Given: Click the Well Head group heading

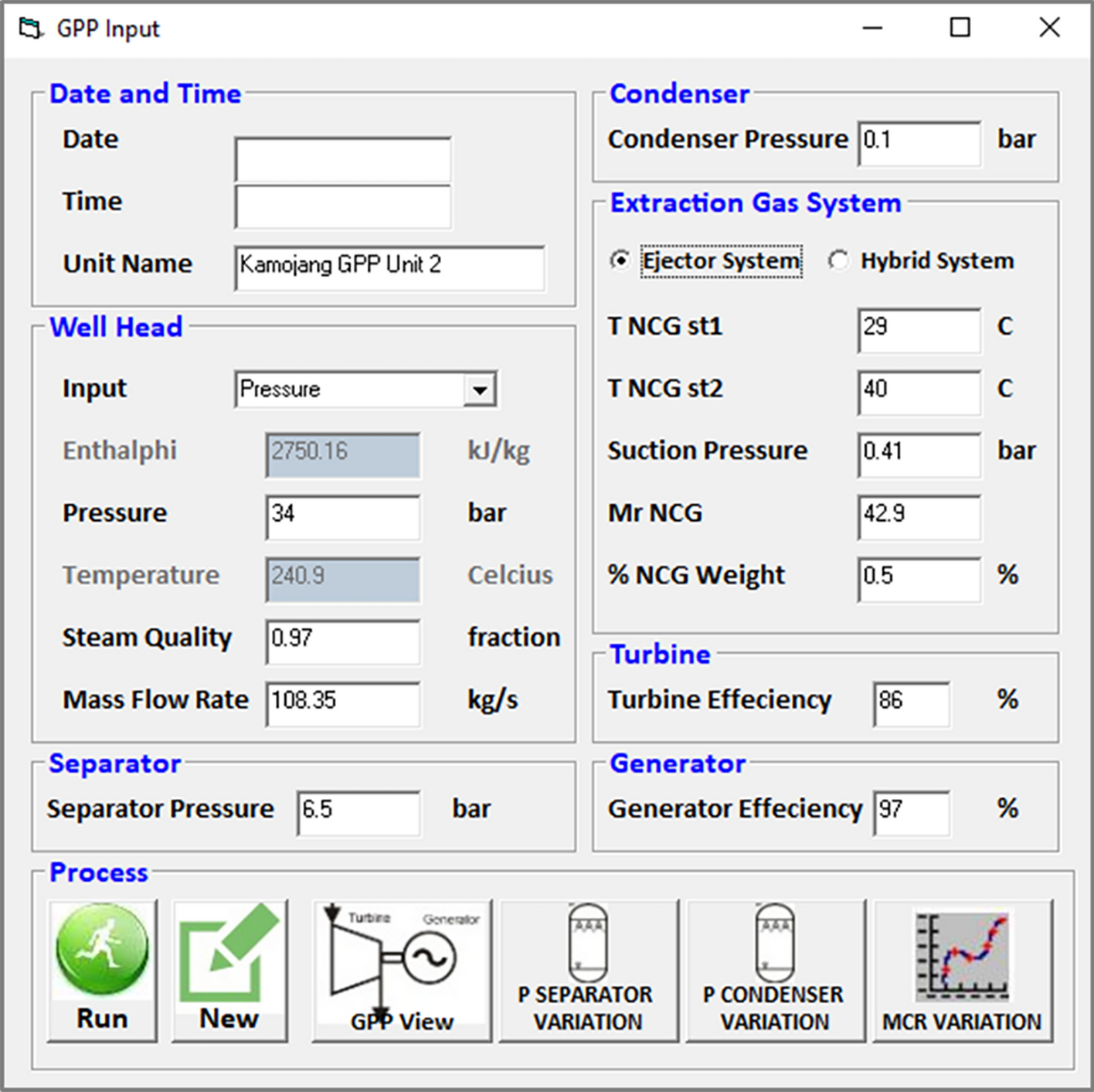Looking at the screenshot, I should (x=116, y=327).
